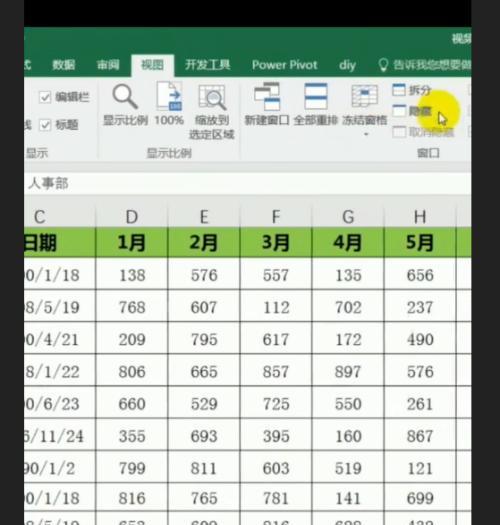Select cell with value 781
The width and height of the screenshot is (500, 525).
276,498
